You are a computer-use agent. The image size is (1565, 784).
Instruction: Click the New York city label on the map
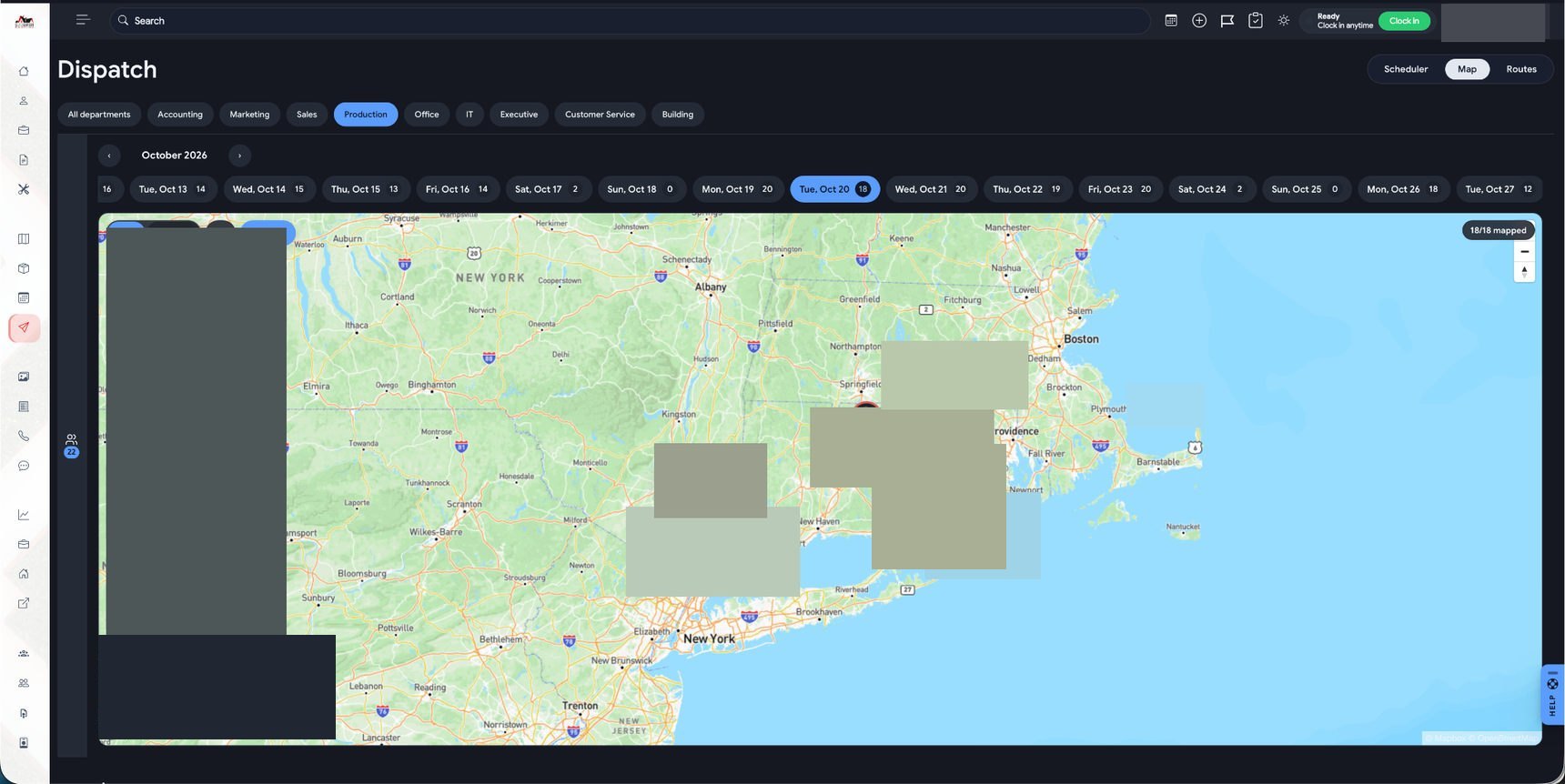[709, 638]
